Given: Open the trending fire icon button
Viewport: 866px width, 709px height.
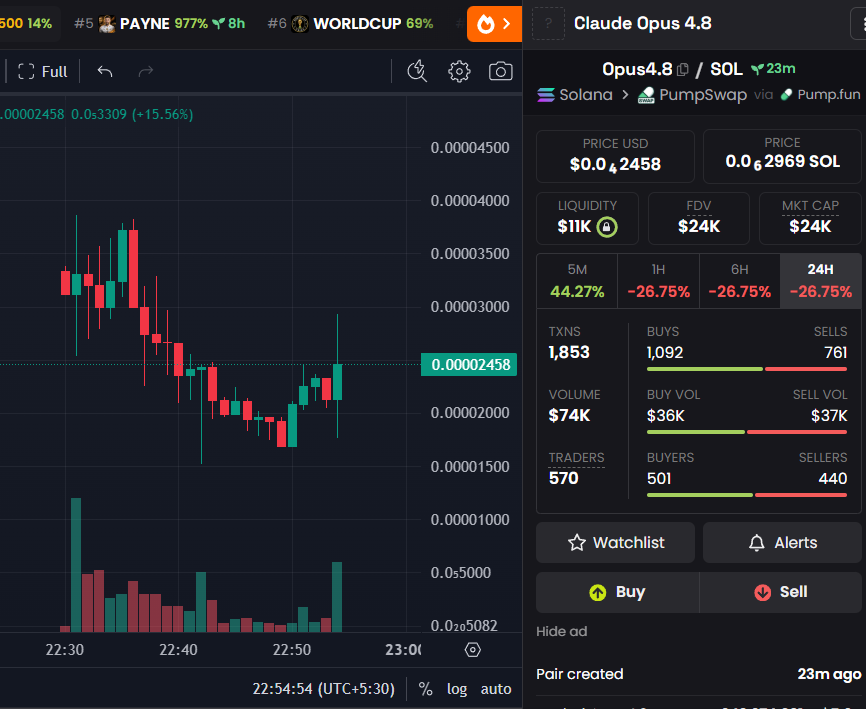Looking at the screenshot, I should [494, 24].
